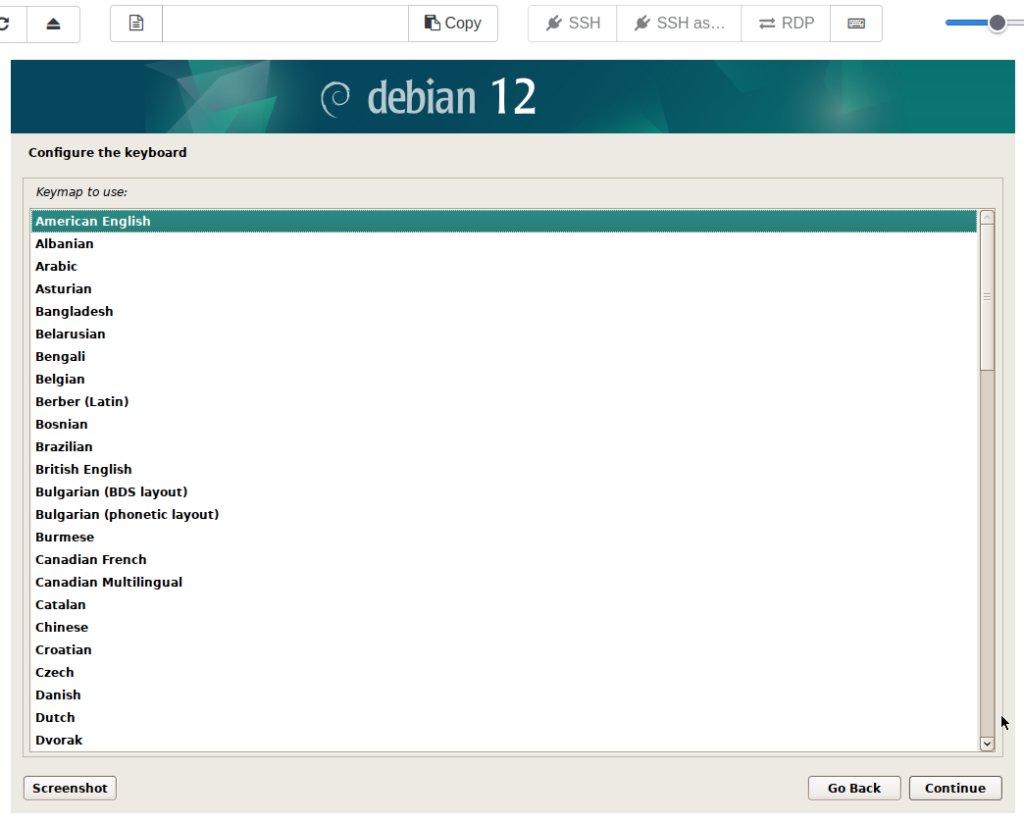Pick Bulgarian (phonetic layout) keymap
Screen dimensions: 1024x823
tap(127, 514)
